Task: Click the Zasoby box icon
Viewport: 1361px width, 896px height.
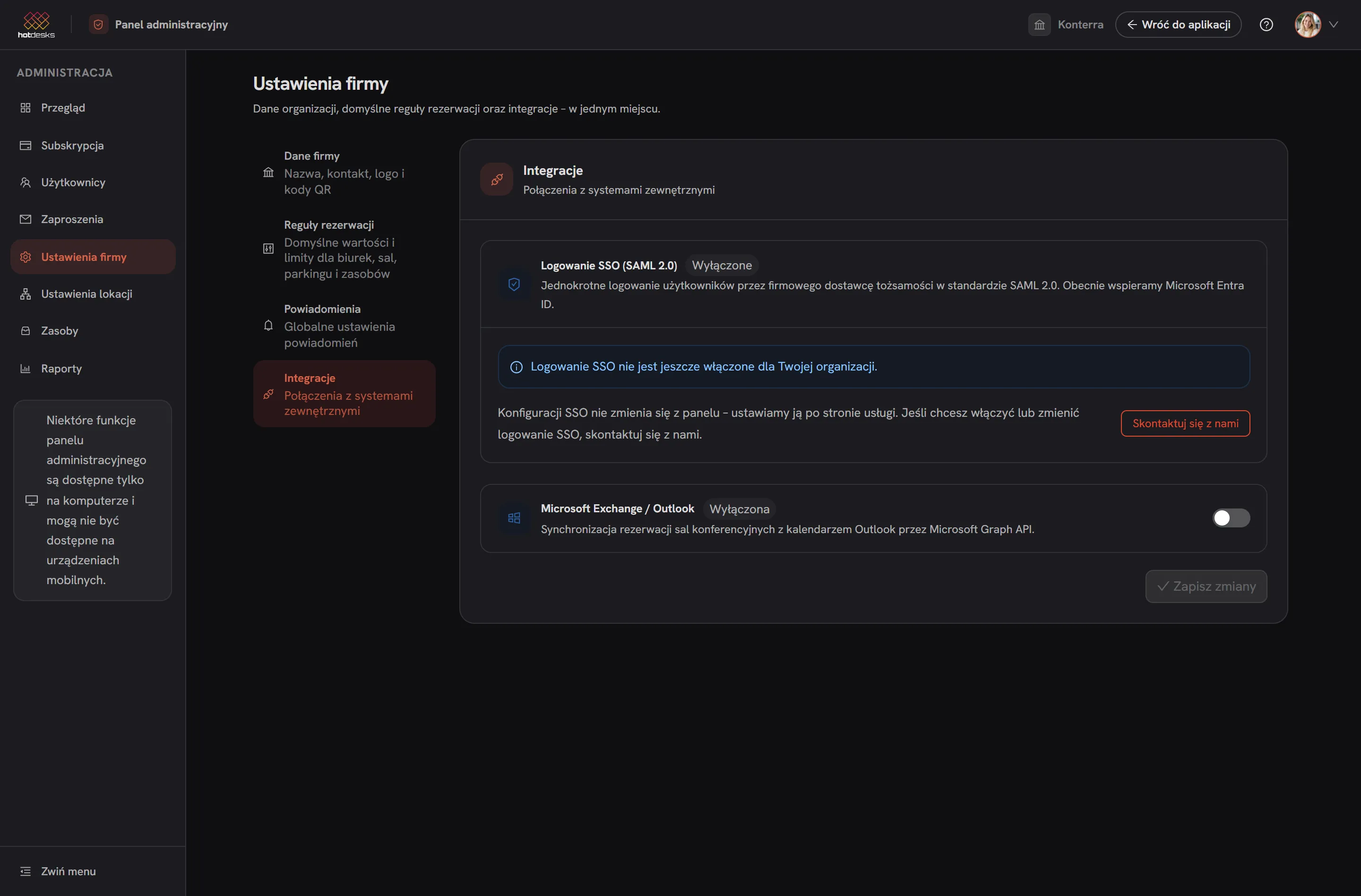Action: coord(25,331)
